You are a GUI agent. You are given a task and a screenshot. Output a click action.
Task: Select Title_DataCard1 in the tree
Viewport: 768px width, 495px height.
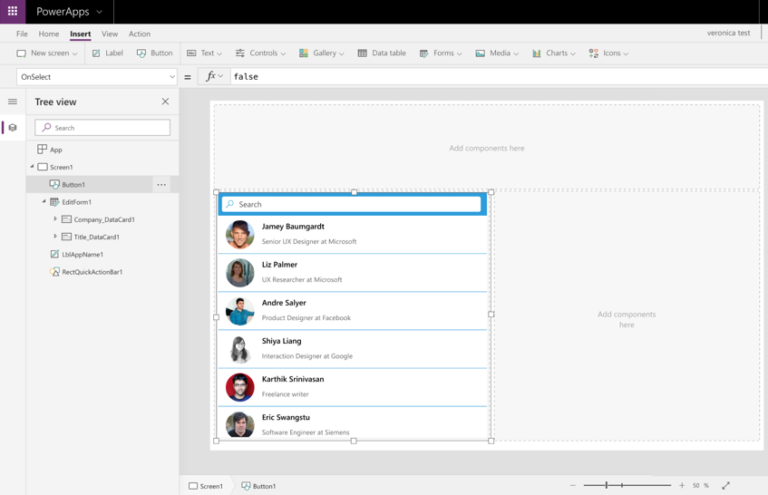point(91,236)
